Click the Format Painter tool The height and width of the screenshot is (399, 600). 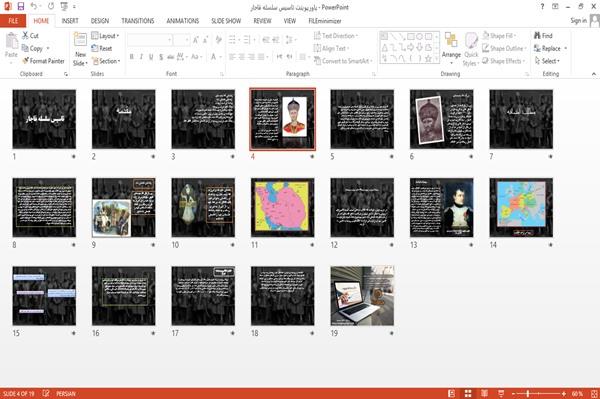[x=43, y=61]
